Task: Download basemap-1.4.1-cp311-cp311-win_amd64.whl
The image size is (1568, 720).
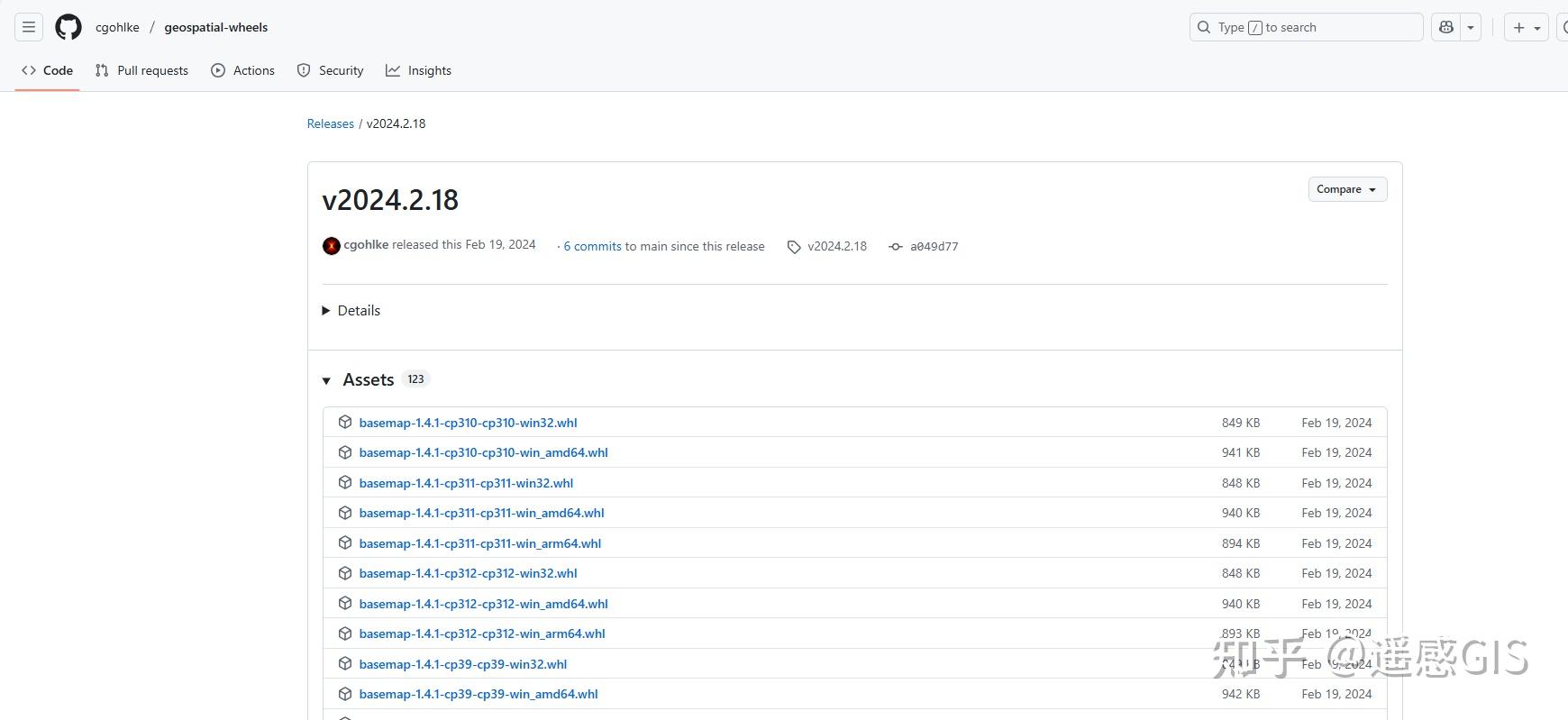Action: (481, 513)
